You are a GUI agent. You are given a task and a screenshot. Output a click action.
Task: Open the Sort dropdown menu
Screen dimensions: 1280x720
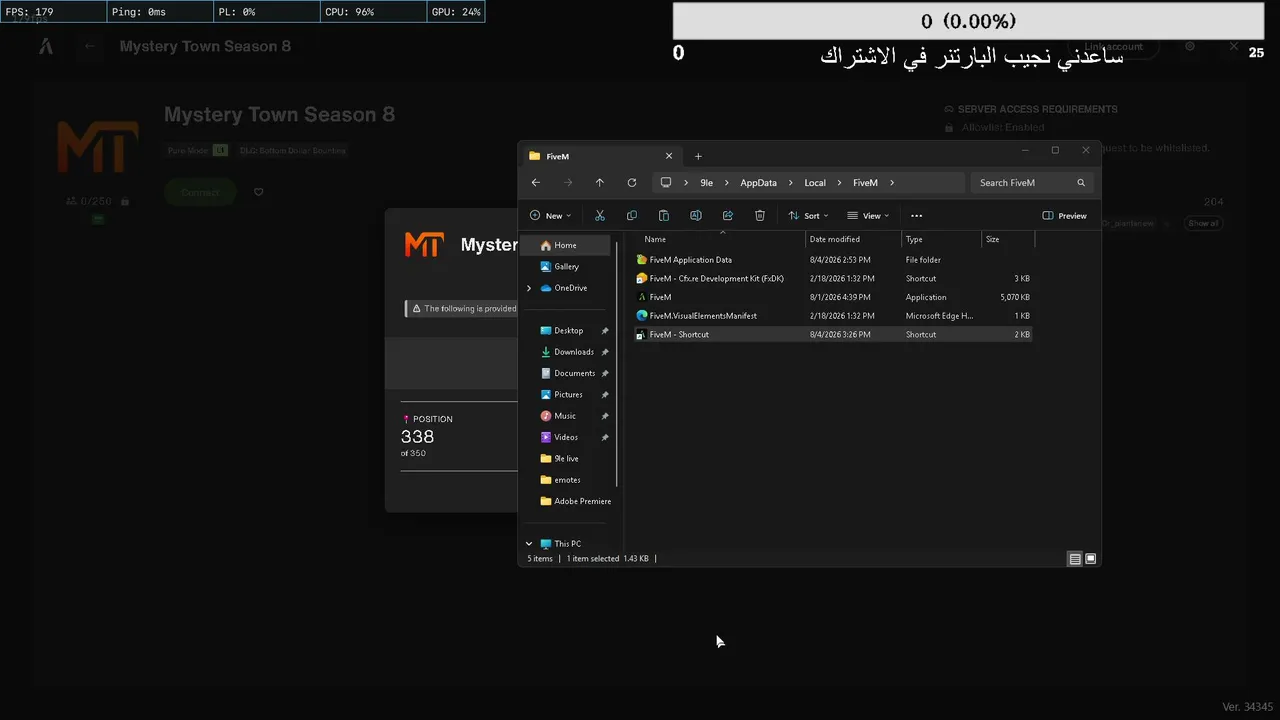point(808,216)
